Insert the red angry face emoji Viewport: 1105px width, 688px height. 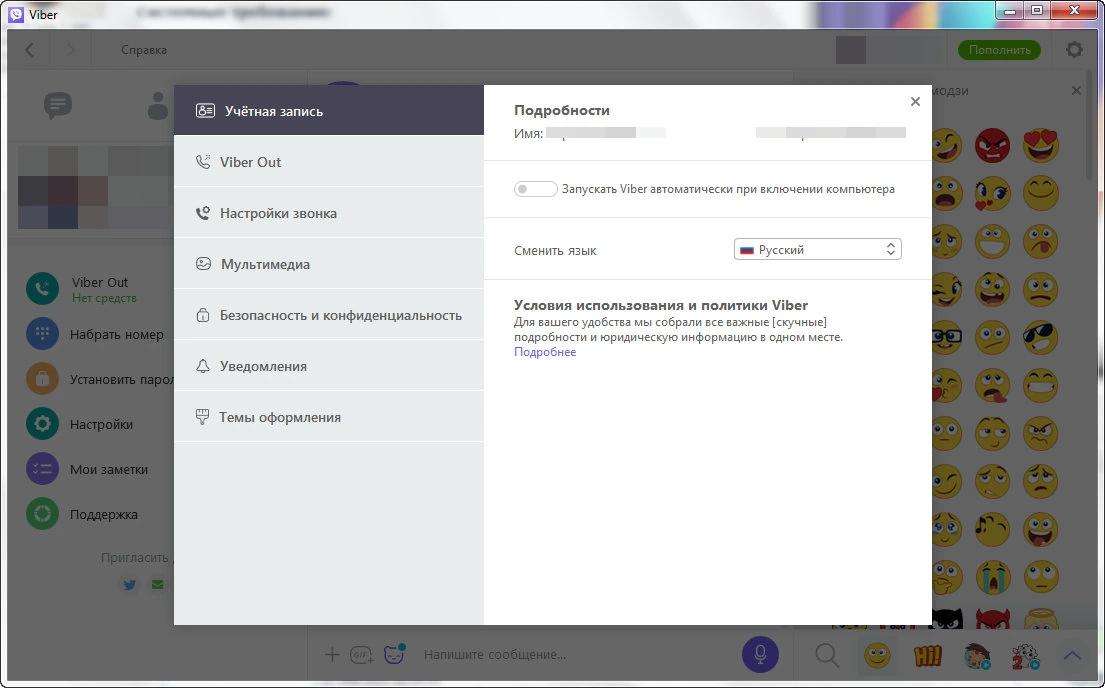992,145
